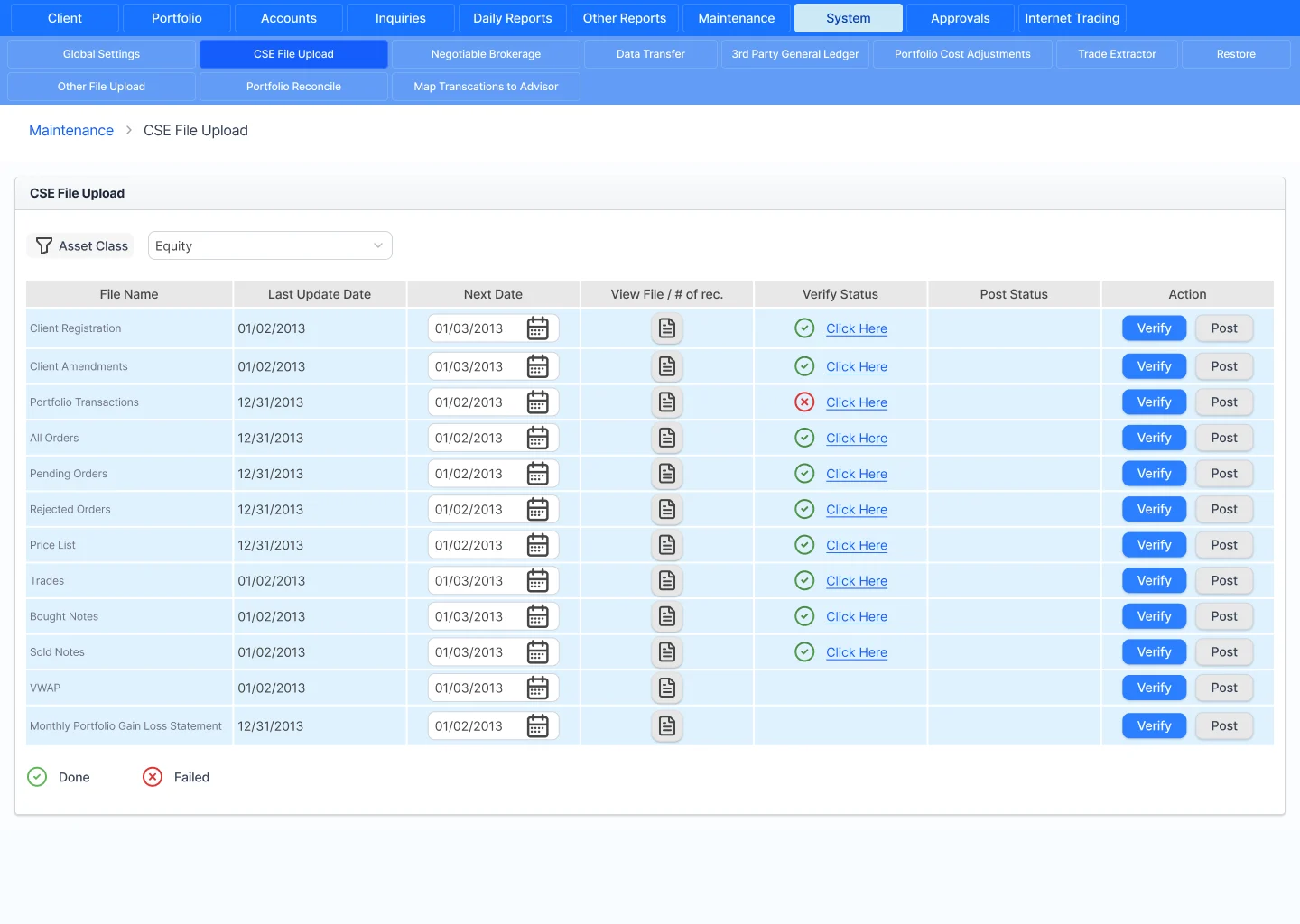1300x924 pixels.
Task: View file for Client Amendments row
Action: pyautogui.click(x=667, y=366)
